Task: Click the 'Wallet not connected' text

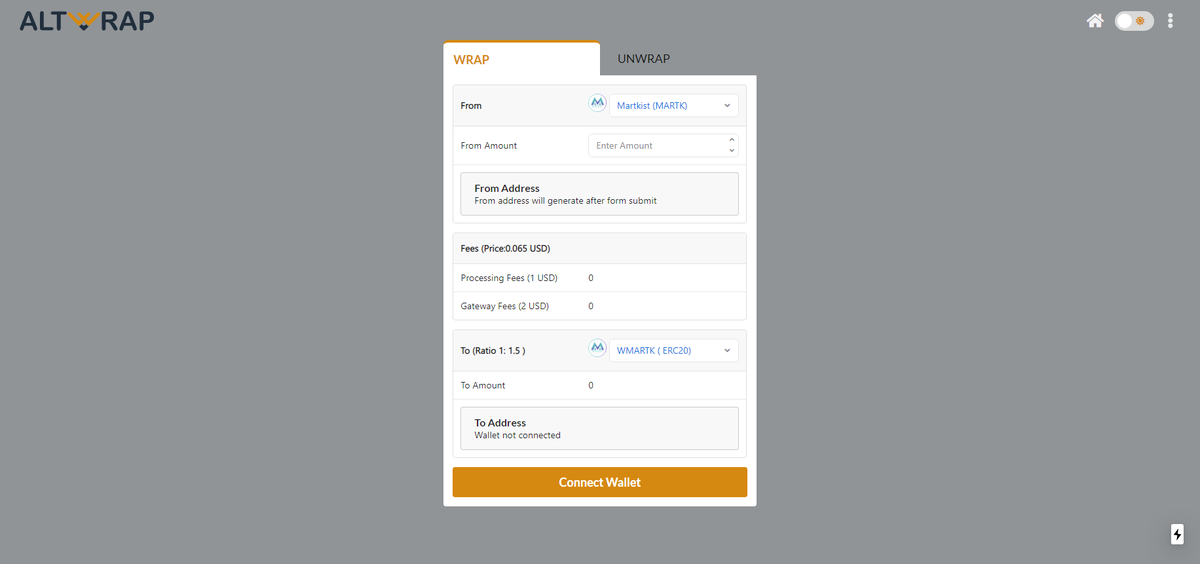Action: pos(517,435)
